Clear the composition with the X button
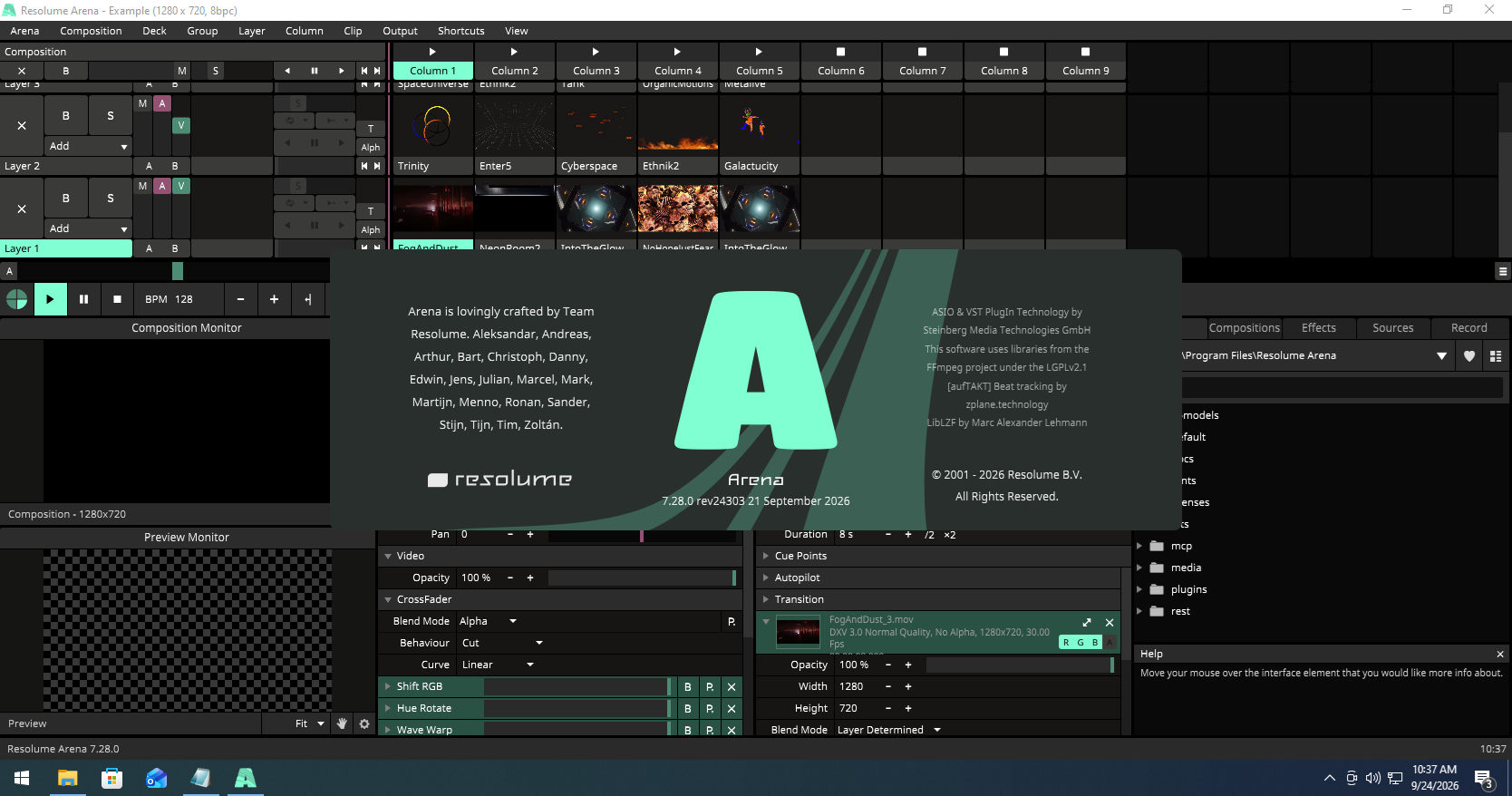 [x=22, y=71]
